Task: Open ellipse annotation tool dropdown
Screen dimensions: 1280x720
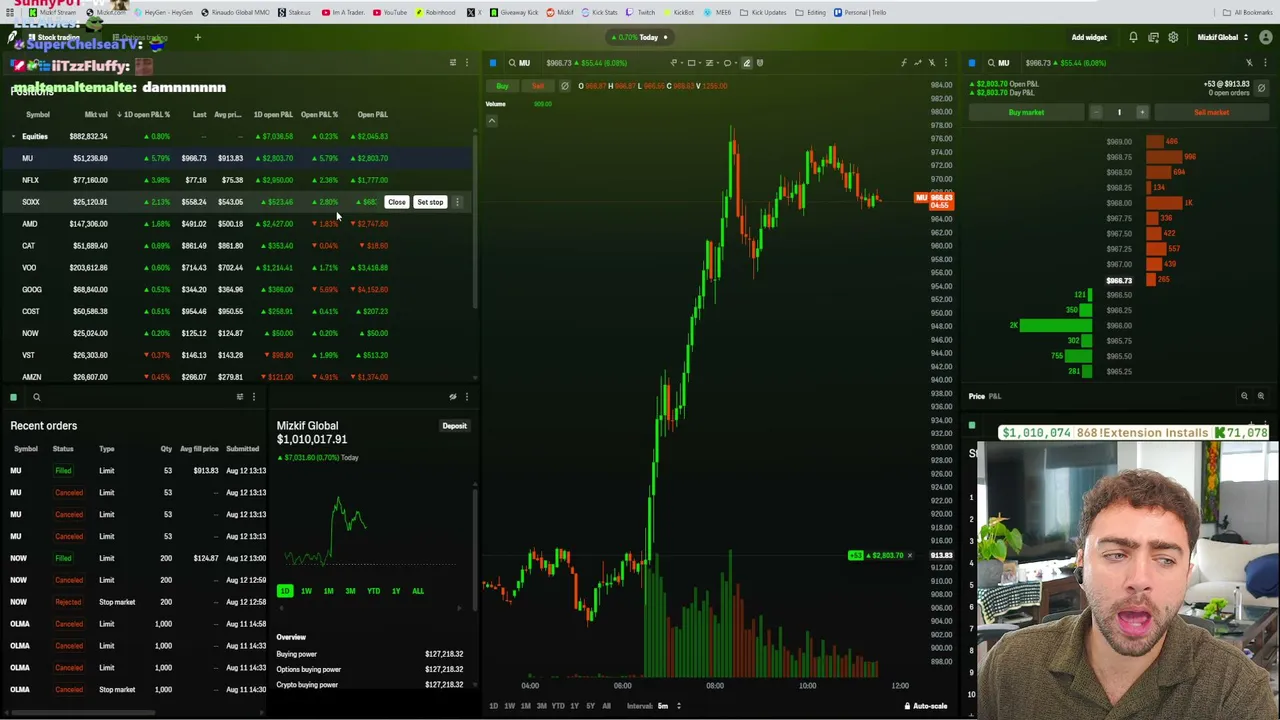Action: point(729,63)
